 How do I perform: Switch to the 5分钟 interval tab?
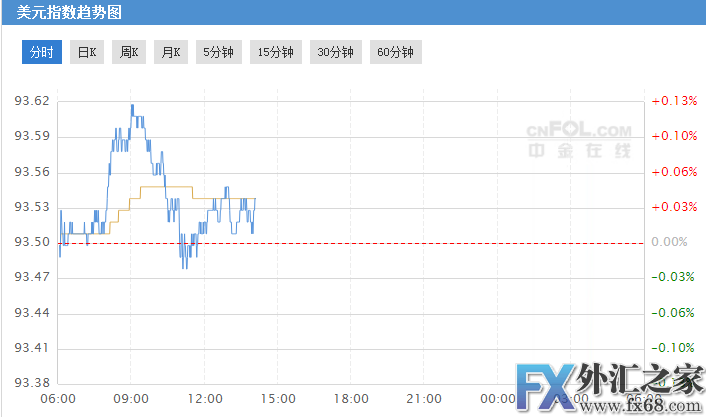coord(217,52)
